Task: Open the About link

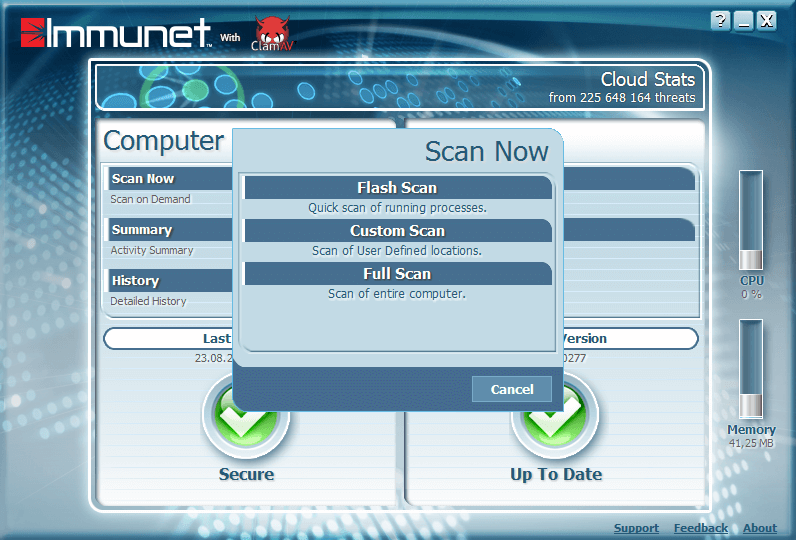Action: (x=760, y=528)
